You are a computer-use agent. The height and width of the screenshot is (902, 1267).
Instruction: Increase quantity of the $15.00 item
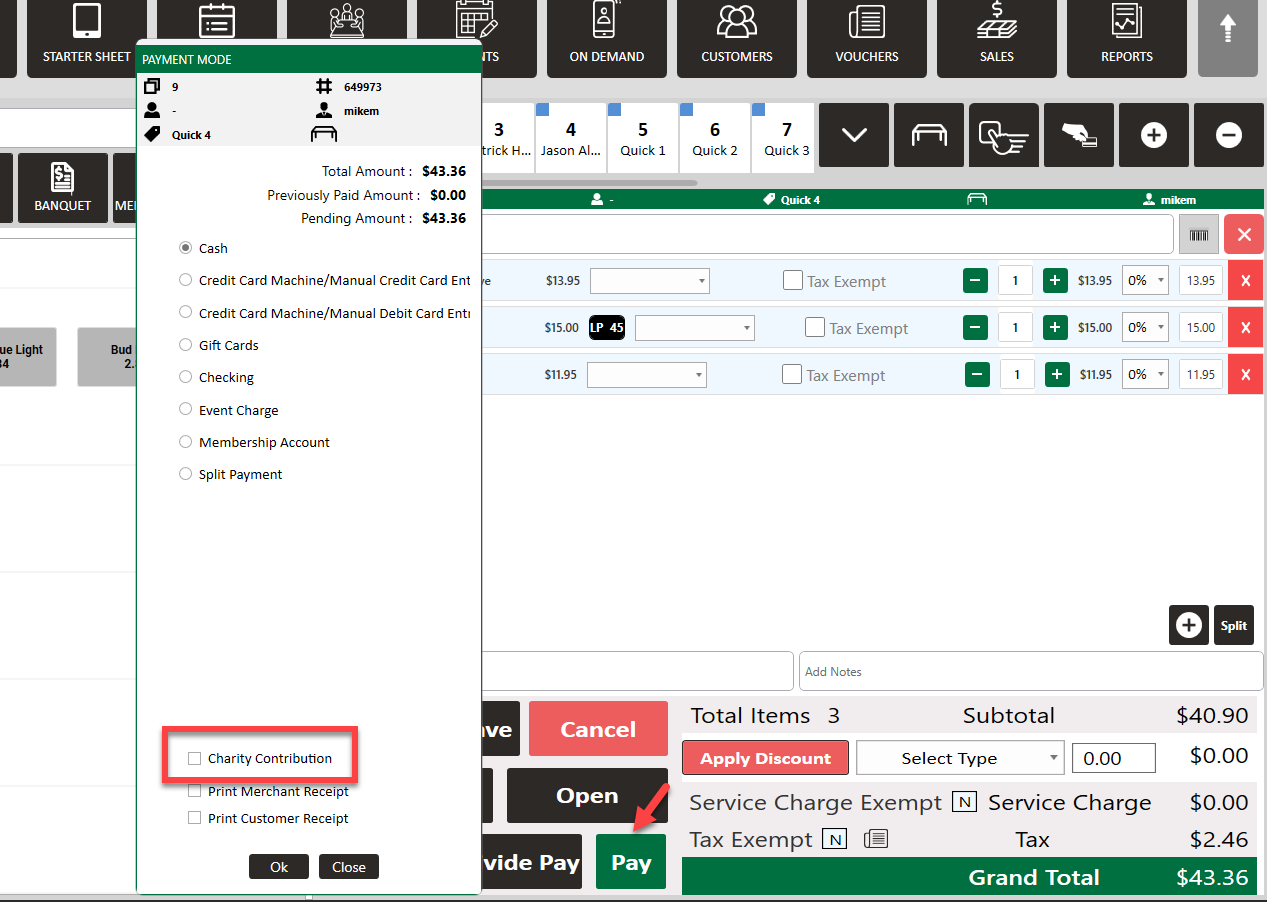1055,327
